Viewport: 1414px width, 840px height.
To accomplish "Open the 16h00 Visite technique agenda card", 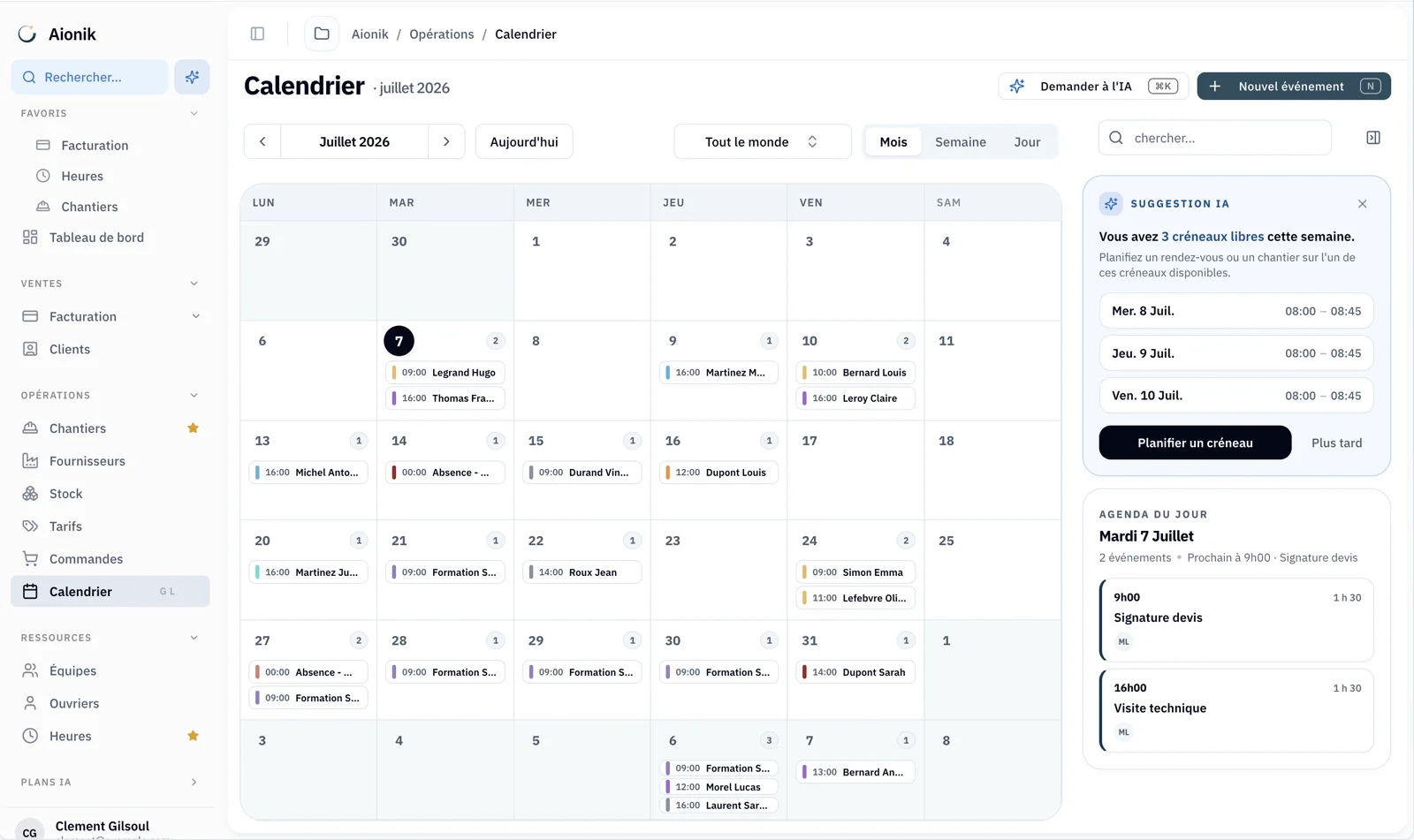I will pos(1236,710).
